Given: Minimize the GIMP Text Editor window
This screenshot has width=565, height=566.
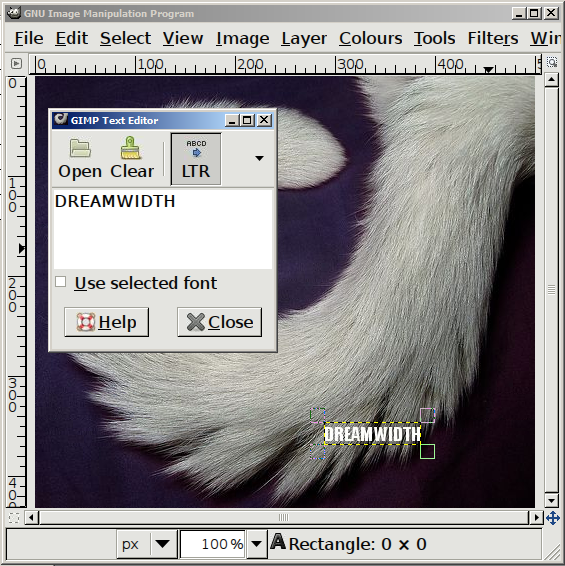Looking at the screenshot, I should [x=232, y=120].
